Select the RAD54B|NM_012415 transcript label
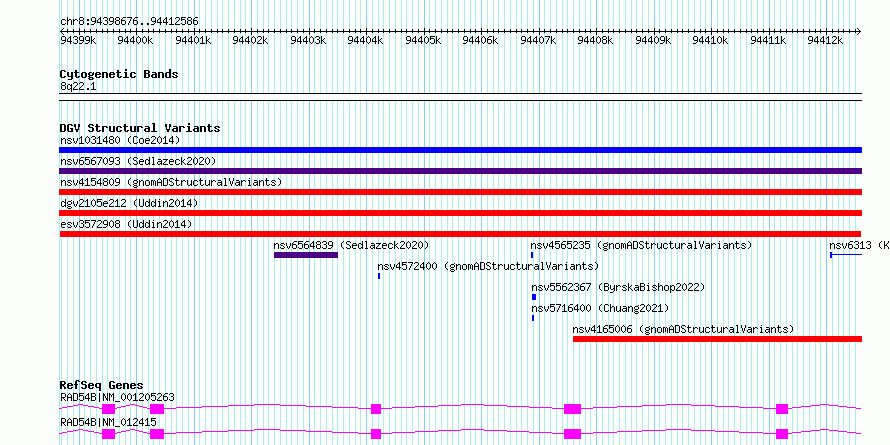Viewport: 890px width, 445px height. coord(108,422)
